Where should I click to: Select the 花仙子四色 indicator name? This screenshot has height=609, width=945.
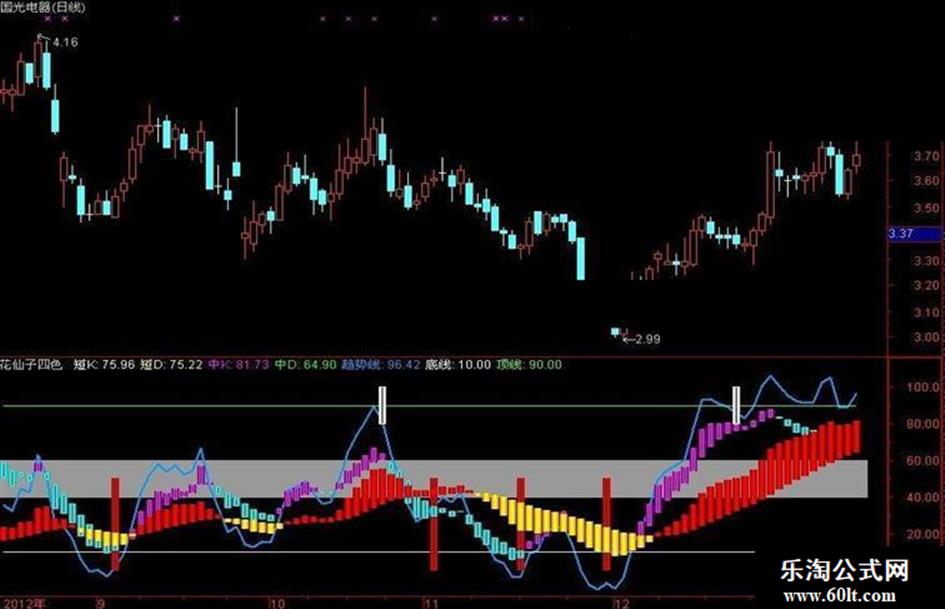[31, 364]
